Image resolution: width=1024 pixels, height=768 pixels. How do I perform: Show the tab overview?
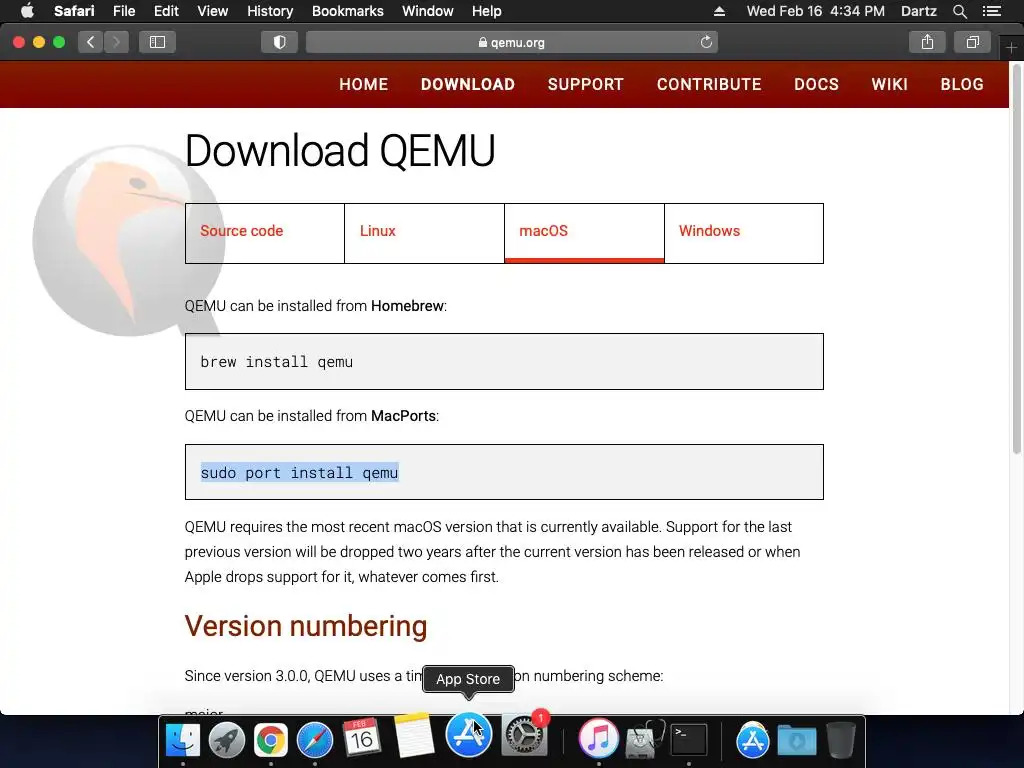click(x=972, y=42)
